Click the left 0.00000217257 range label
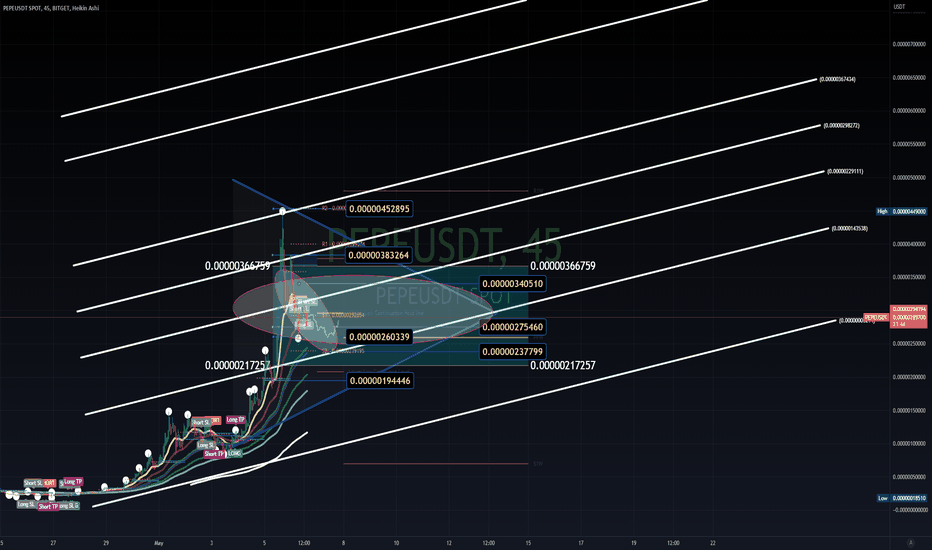This screenshot has width=932, height=550. 237,365
